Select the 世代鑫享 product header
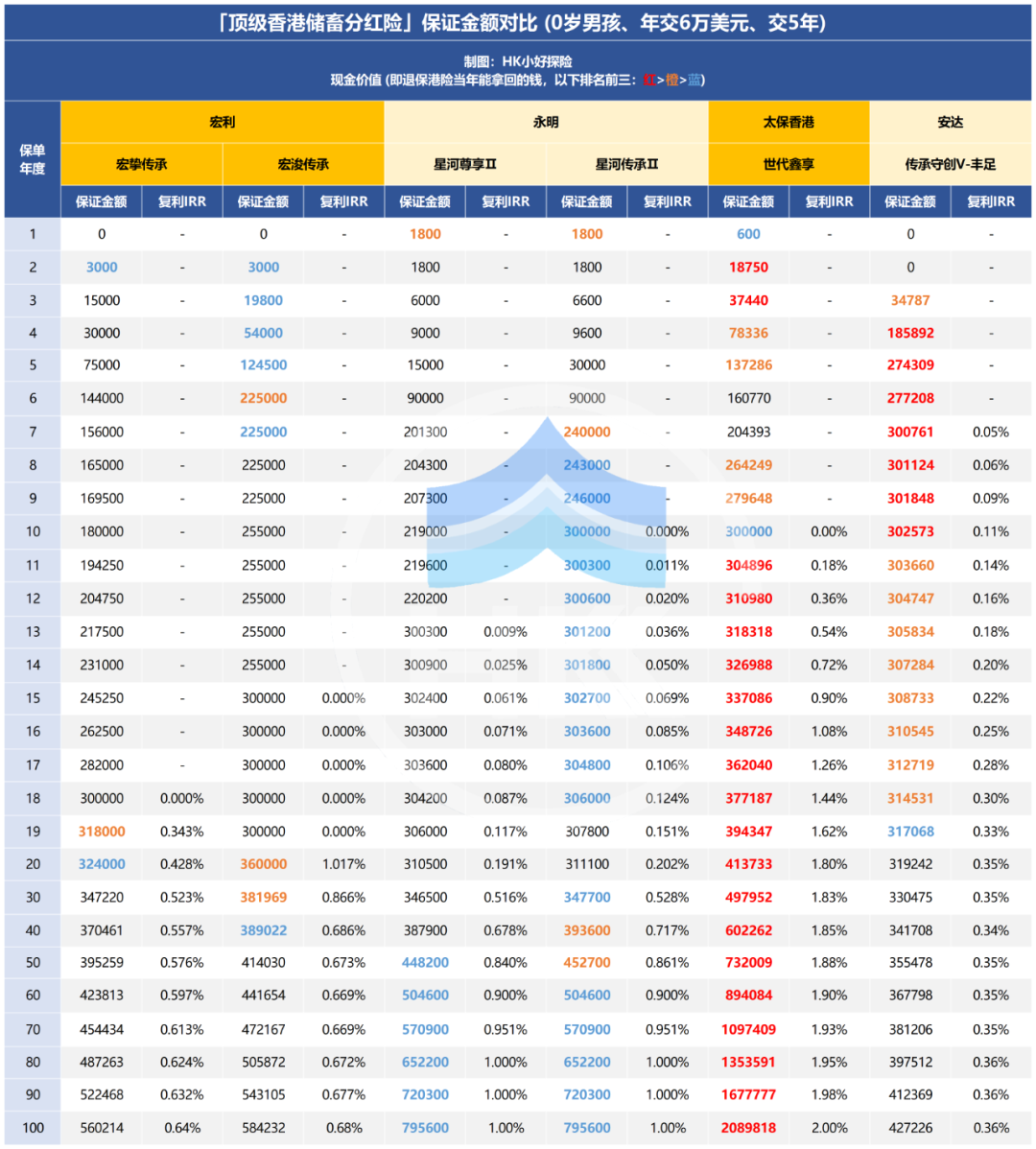This screenshot has height=1149, width=1036. click(789, 164)
